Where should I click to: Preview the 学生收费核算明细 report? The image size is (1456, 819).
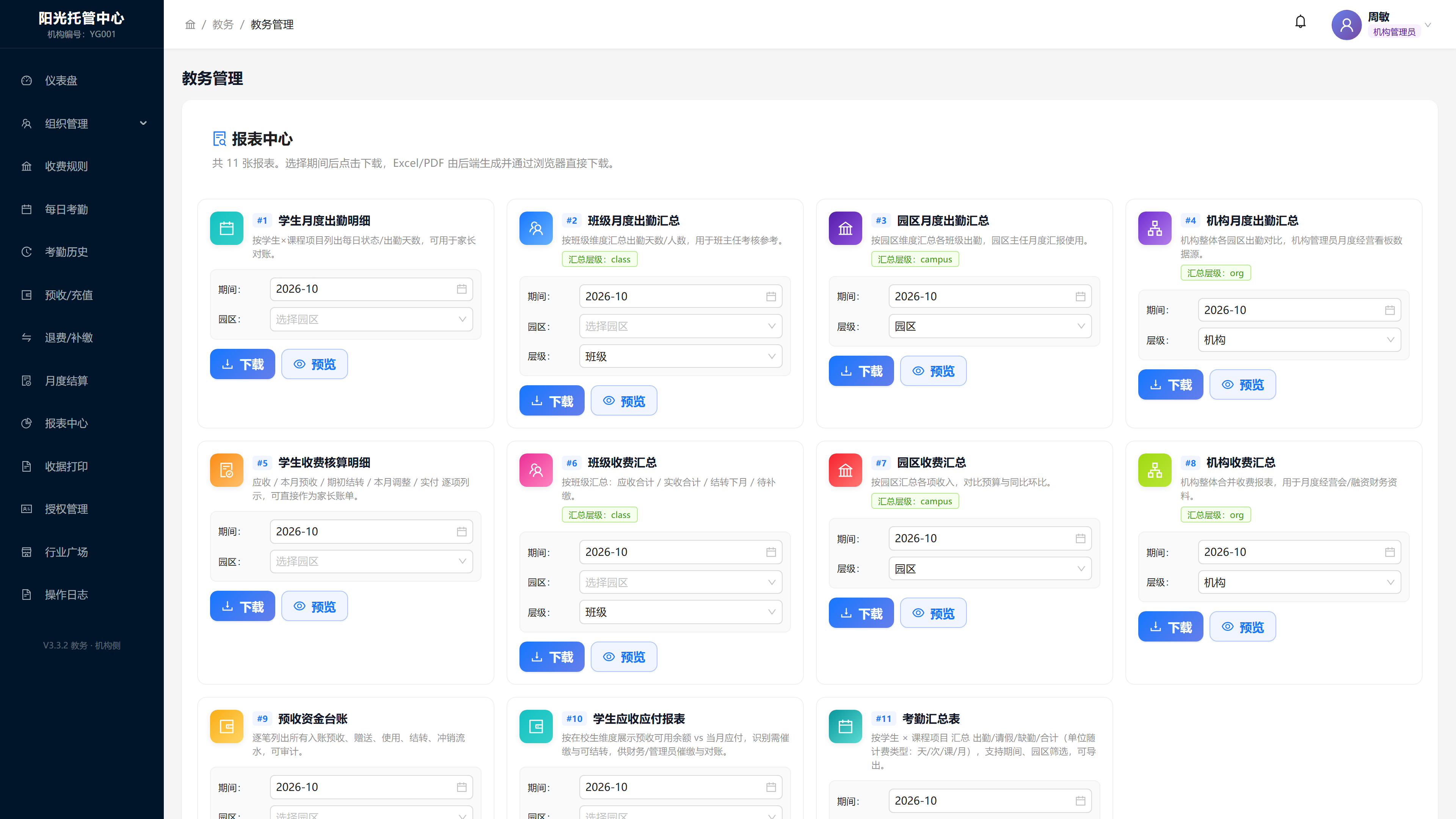point(314,607)
